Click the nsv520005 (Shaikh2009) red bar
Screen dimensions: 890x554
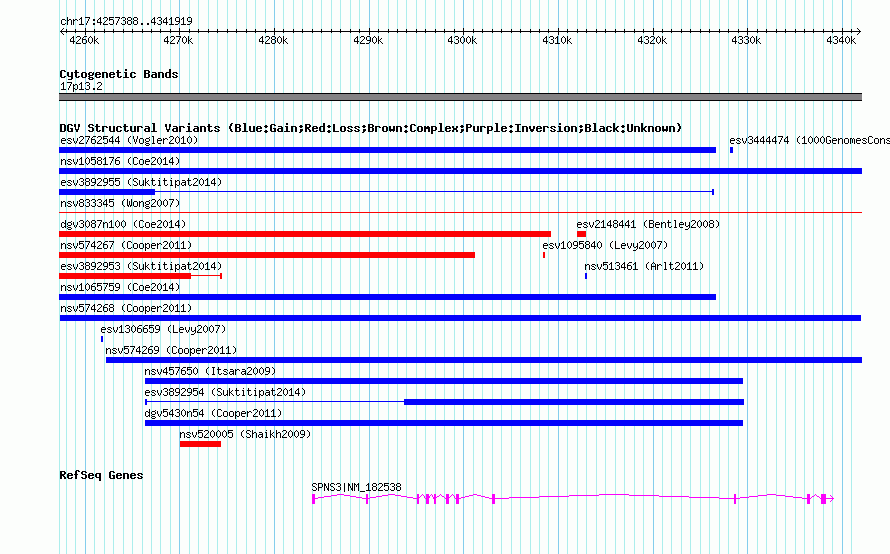[200, 444]
